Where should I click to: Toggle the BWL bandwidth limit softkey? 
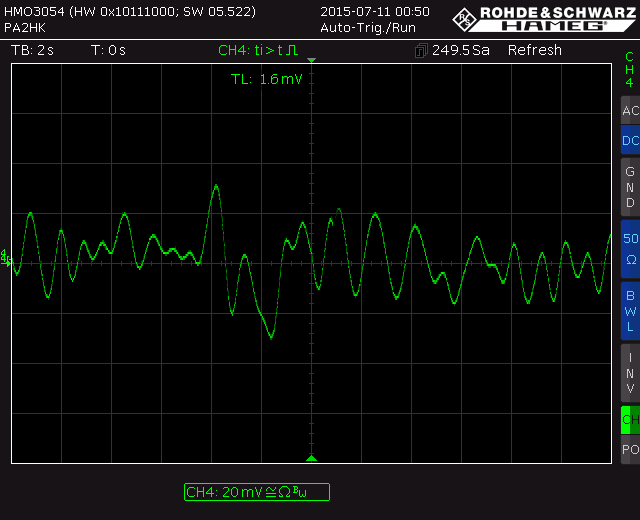tap(630, 310)
